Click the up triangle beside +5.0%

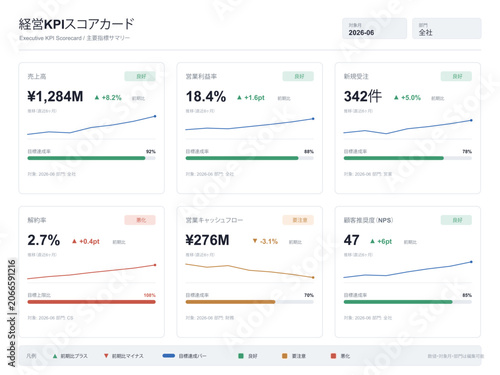[x=396, y=98]
